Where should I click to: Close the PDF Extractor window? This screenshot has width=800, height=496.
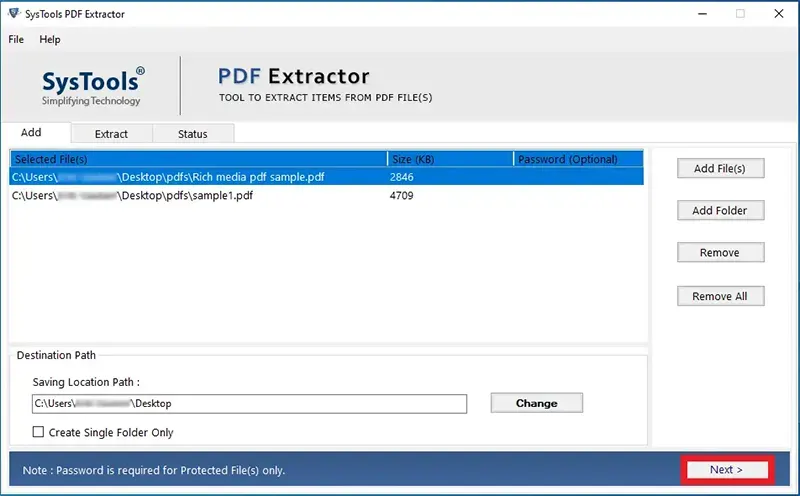click(x=779, y=14)
